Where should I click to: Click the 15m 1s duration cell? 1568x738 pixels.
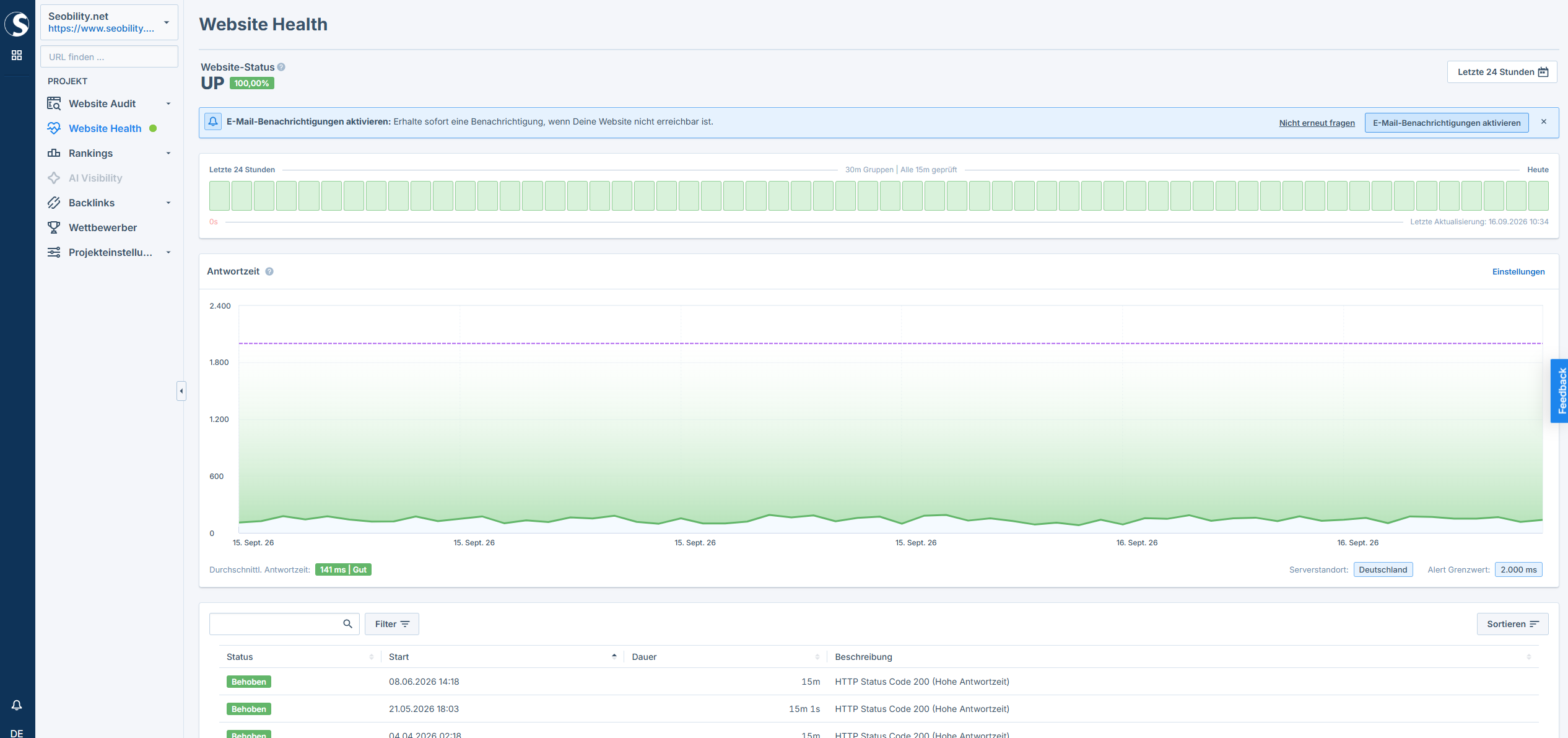point(804,709)
